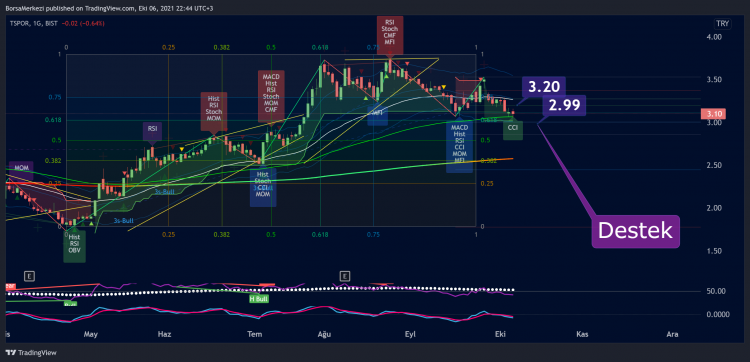750x362 pixels.
Task: Click the green Hist RSI OBV signal box
Action: click(75, 246)
